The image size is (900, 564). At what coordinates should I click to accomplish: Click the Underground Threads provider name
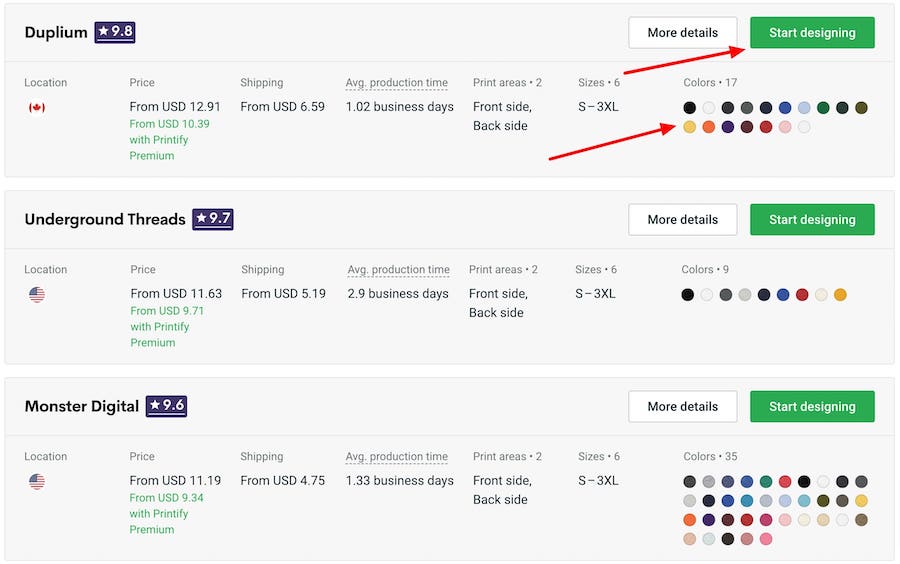(x=105, y=219)
